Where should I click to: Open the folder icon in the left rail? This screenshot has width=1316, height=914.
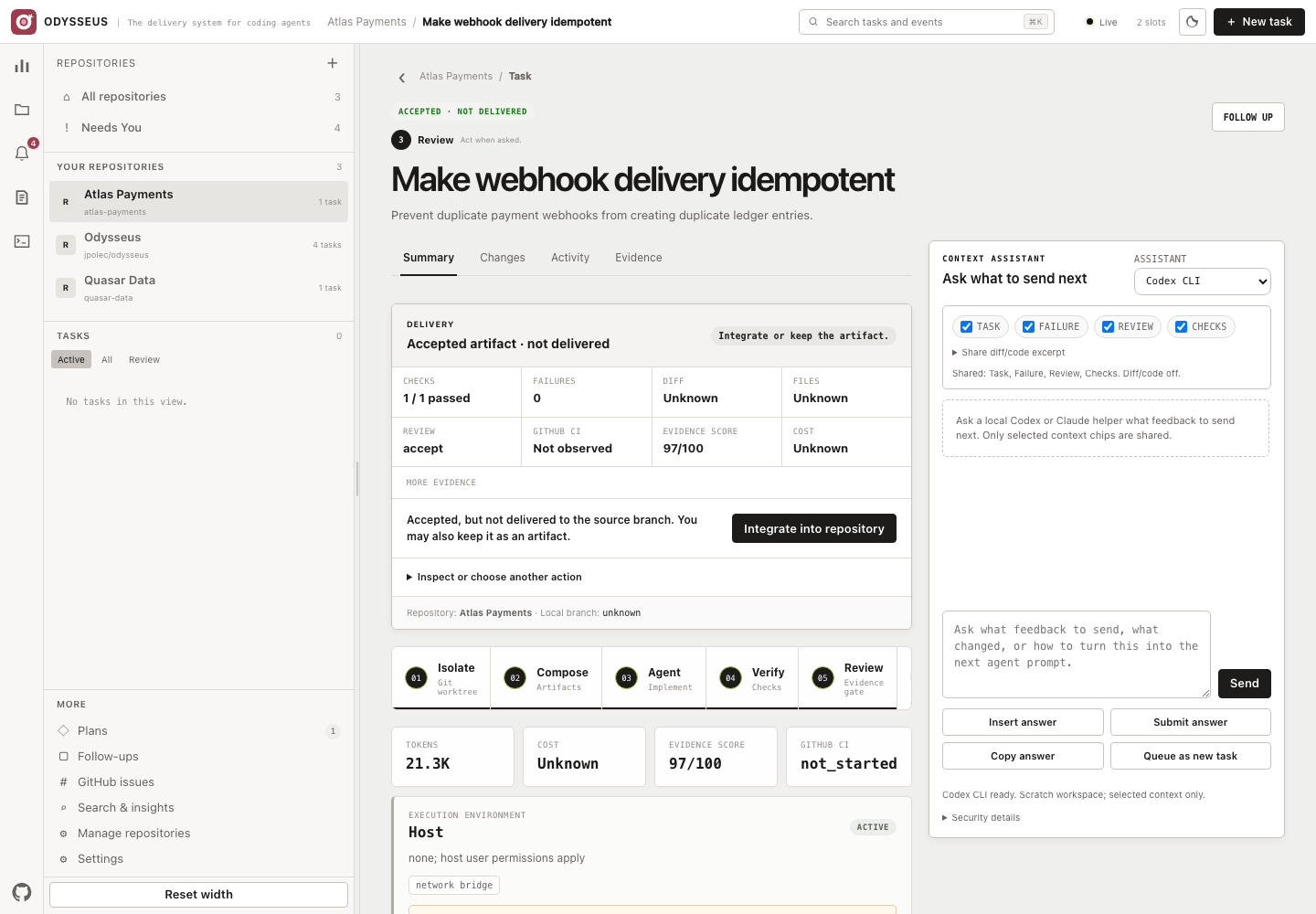click(x=22, y=110)
